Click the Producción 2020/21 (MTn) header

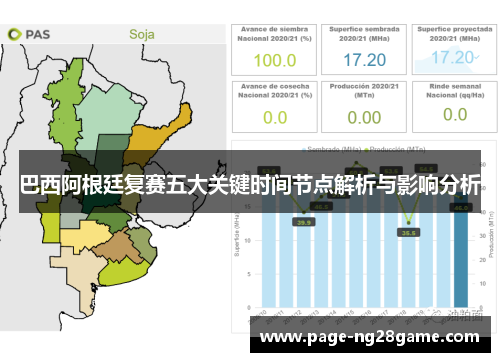(364, 91)
